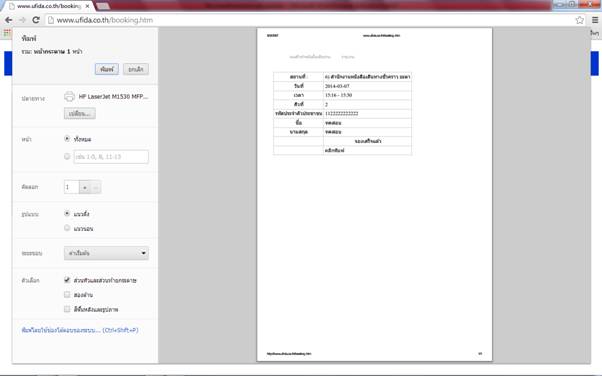Click the HP LaserJet printer icon
The image size is (602, 376).
(69, 96)
